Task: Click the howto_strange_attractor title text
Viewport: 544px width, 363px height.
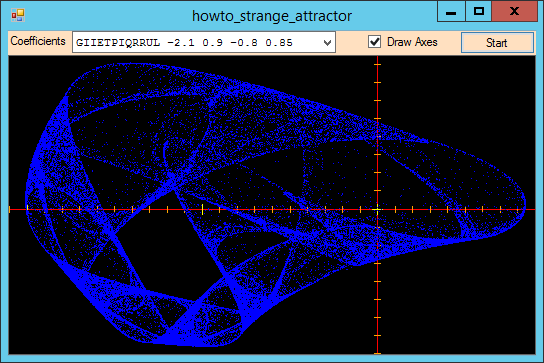Action: click(x=272, y=16)
